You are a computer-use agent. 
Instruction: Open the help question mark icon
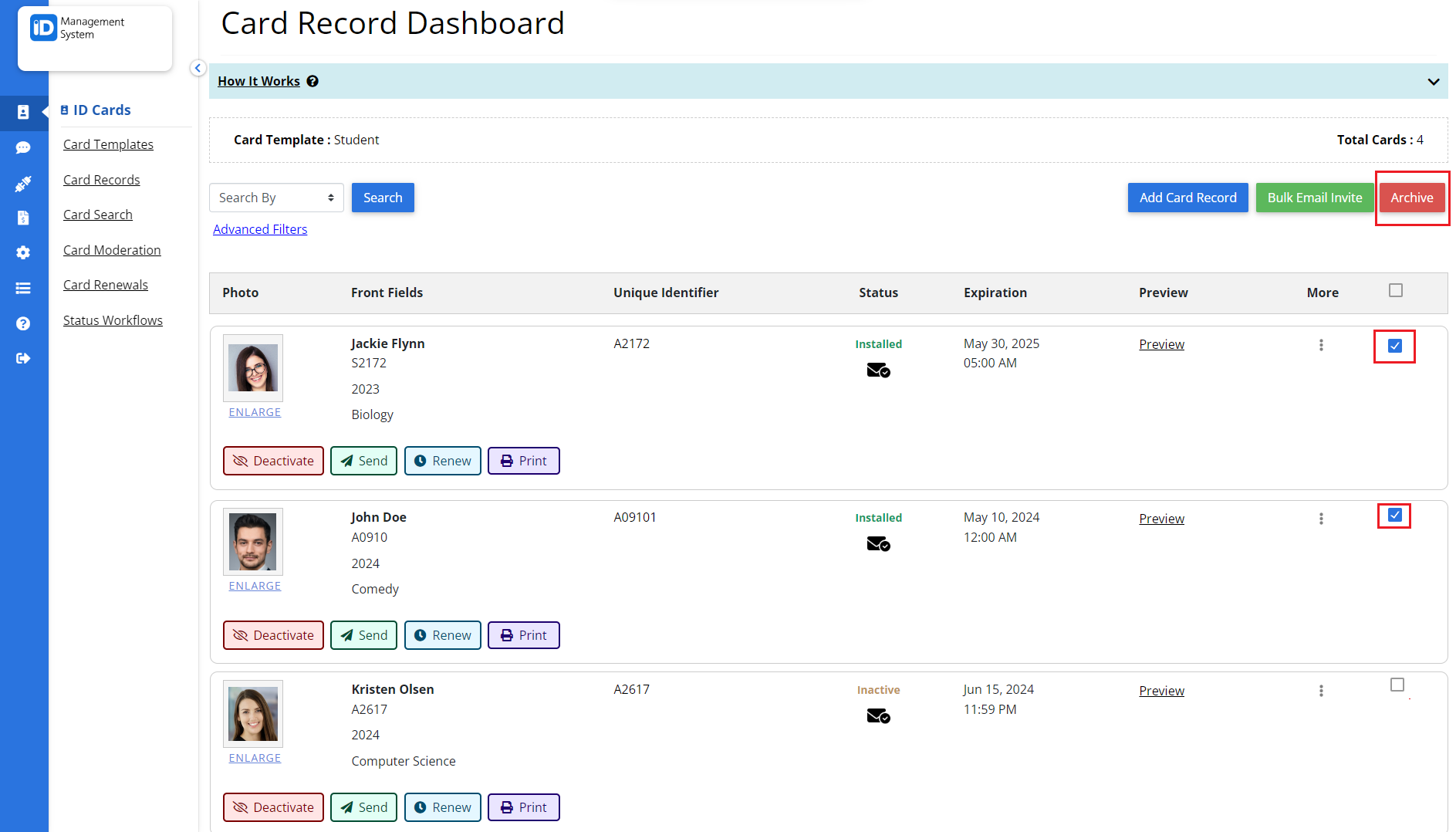pos(24,323)
